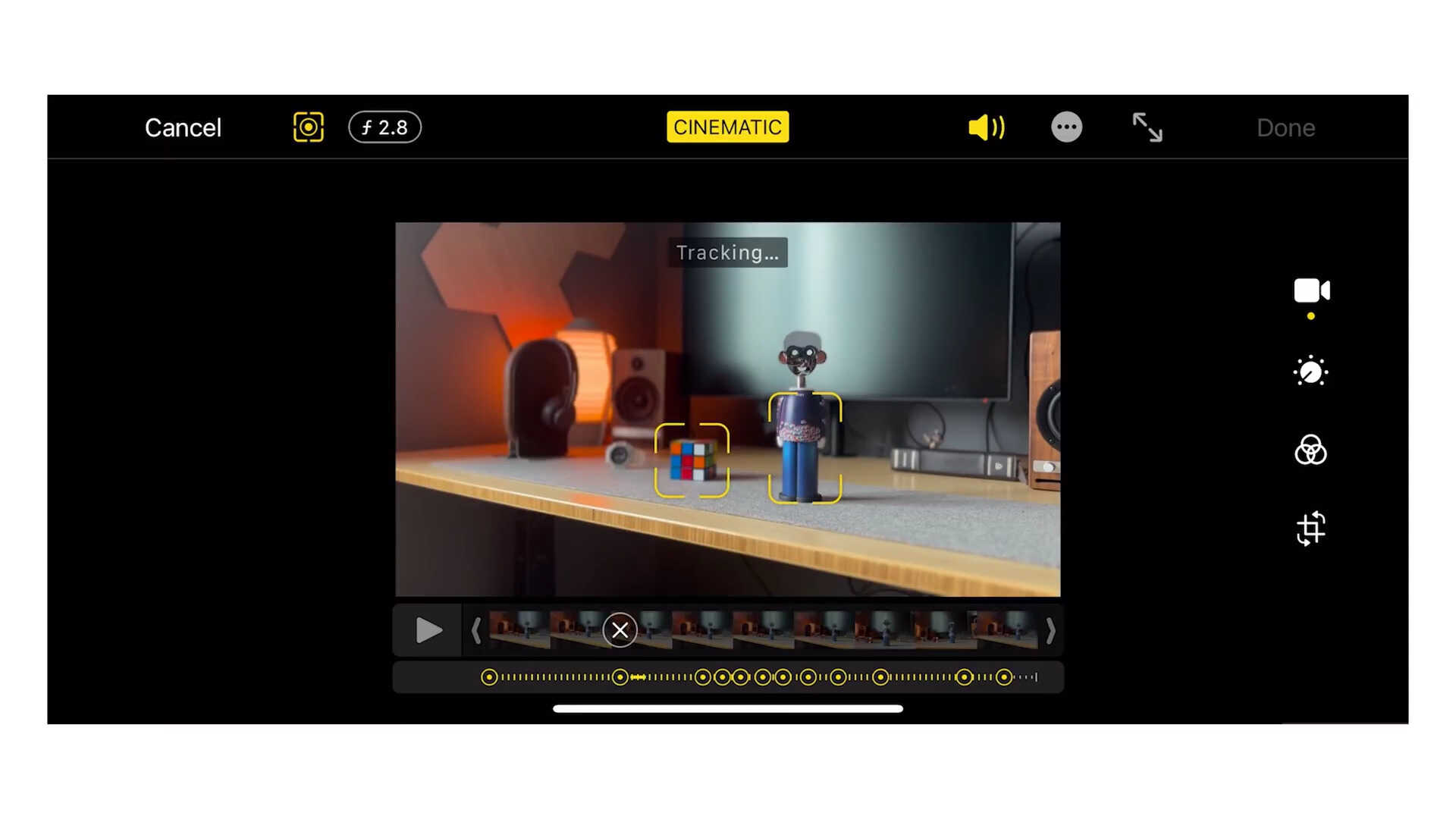Image resolution: width=1456 pixels, height=819 pixels.
Task: Tap the Rubik's cube focus box
Action: (692, 460)
